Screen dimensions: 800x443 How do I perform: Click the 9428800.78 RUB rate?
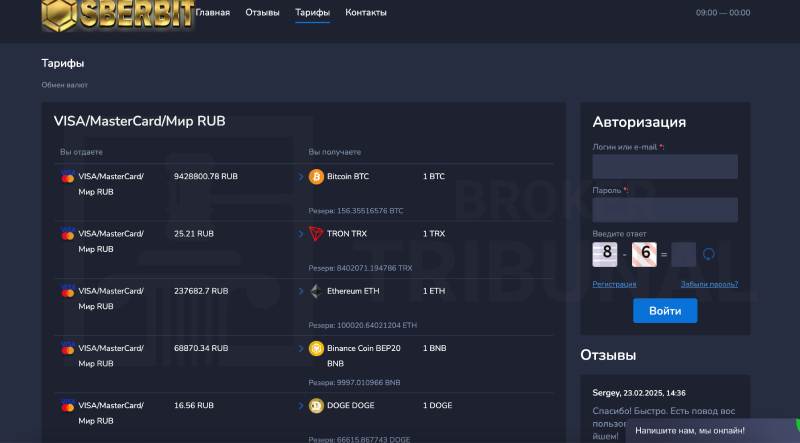coord(206,177)
